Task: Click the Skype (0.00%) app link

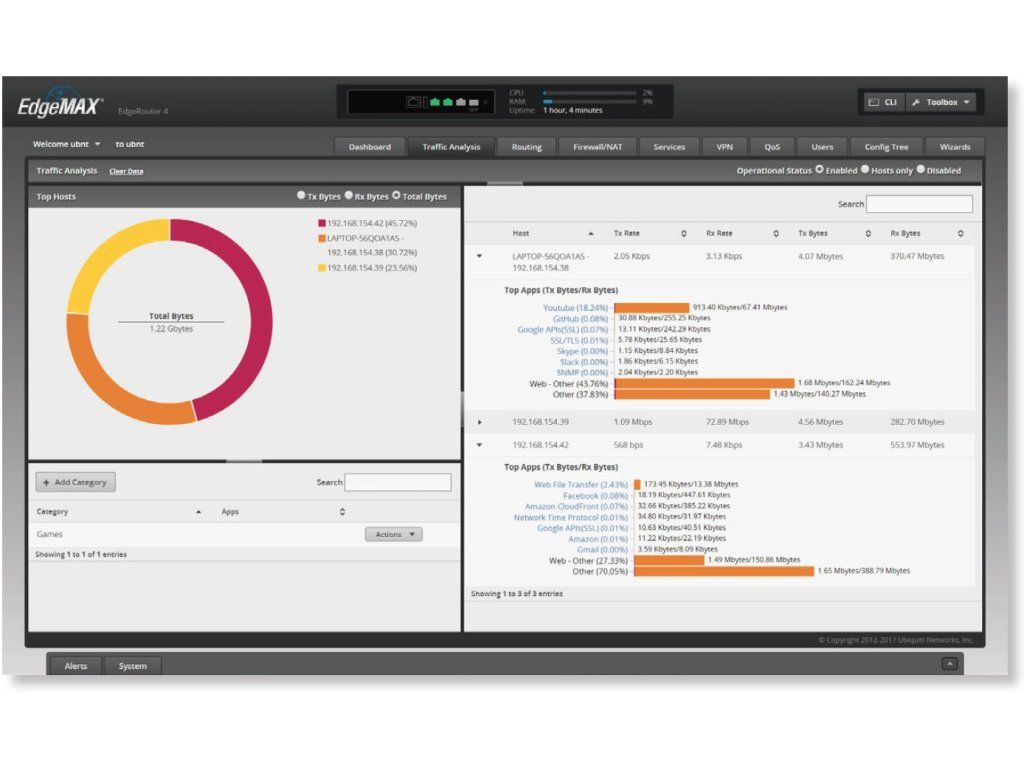Action: coord(583,351)
